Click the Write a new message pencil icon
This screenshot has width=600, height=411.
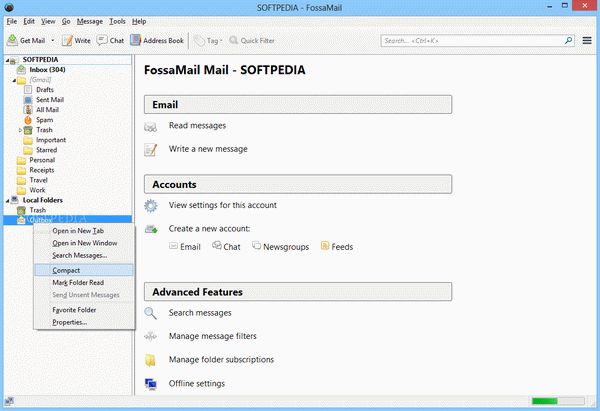click(x=150, y=150)
